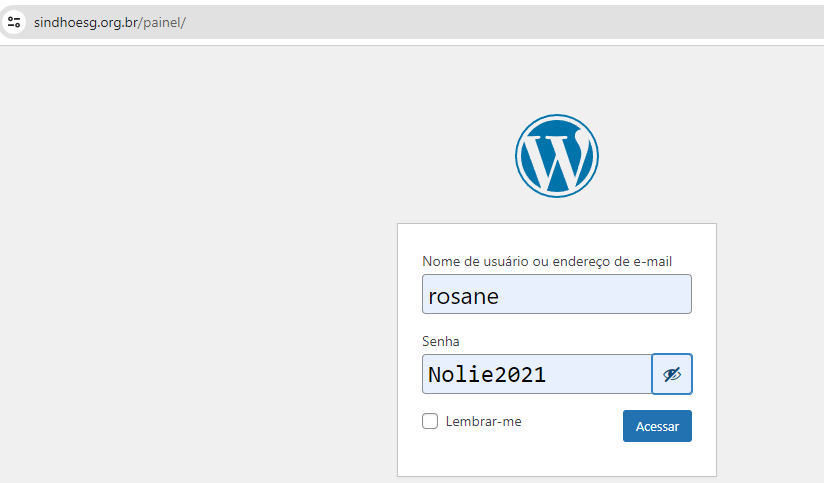Click empty space right of the URL text
Viewport: 824px width, 483px height.
tap(500, 22)
